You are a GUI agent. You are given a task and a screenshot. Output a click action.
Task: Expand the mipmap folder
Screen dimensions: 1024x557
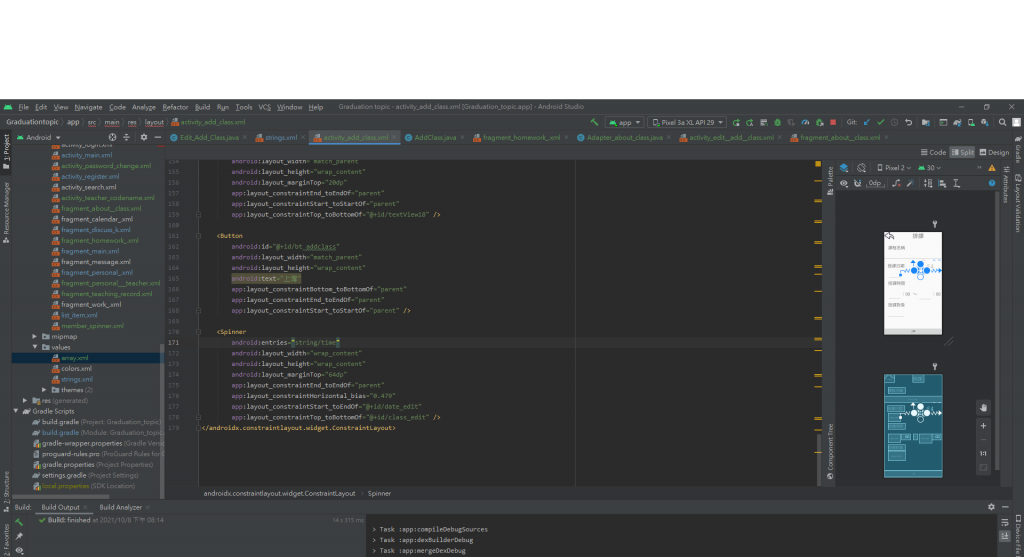click(35, 336)
